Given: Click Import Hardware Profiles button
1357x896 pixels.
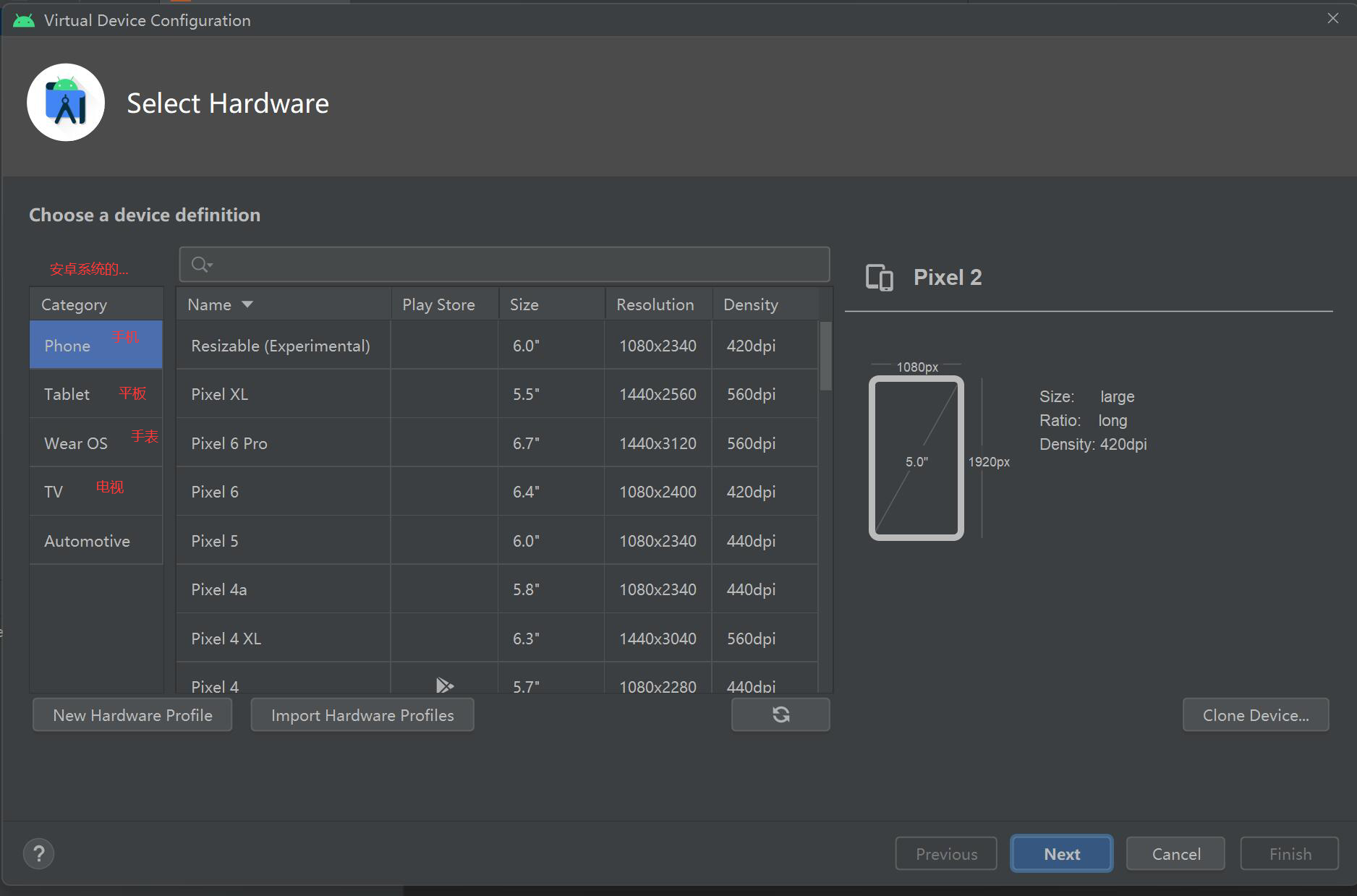Looking at the screenshot, I should (362, 714).
